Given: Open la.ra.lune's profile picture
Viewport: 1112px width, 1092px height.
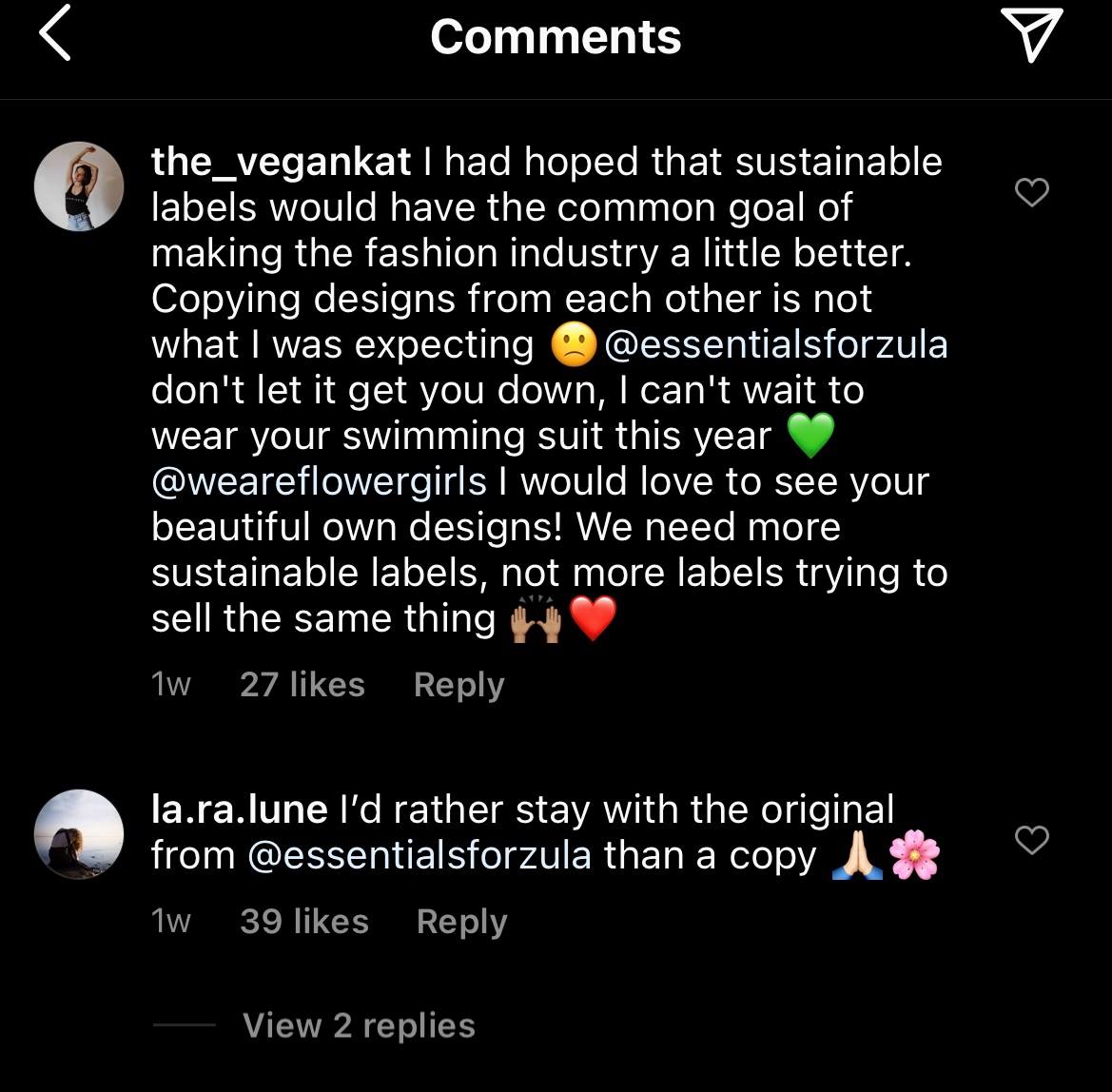Looking at the screenshot, I should point(79,834).
